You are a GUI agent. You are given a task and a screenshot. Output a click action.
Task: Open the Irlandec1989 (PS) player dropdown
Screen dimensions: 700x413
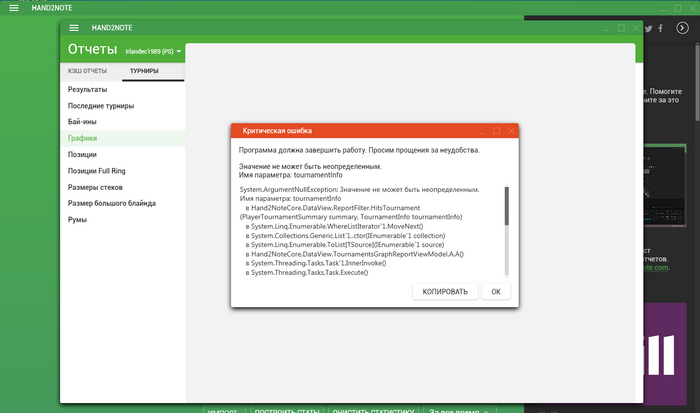tap(153, 51)
